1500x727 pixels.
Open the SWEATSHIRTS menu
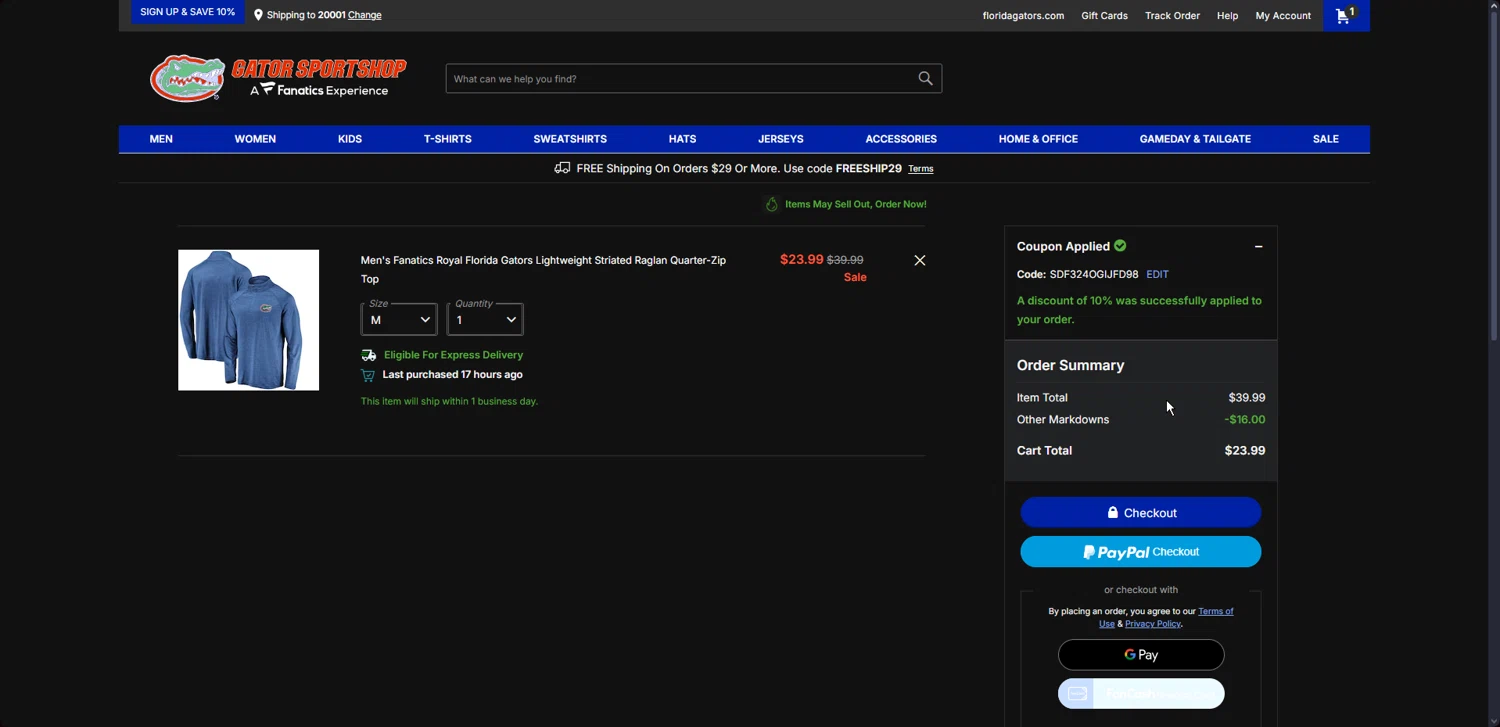click(x=570, y=139)
